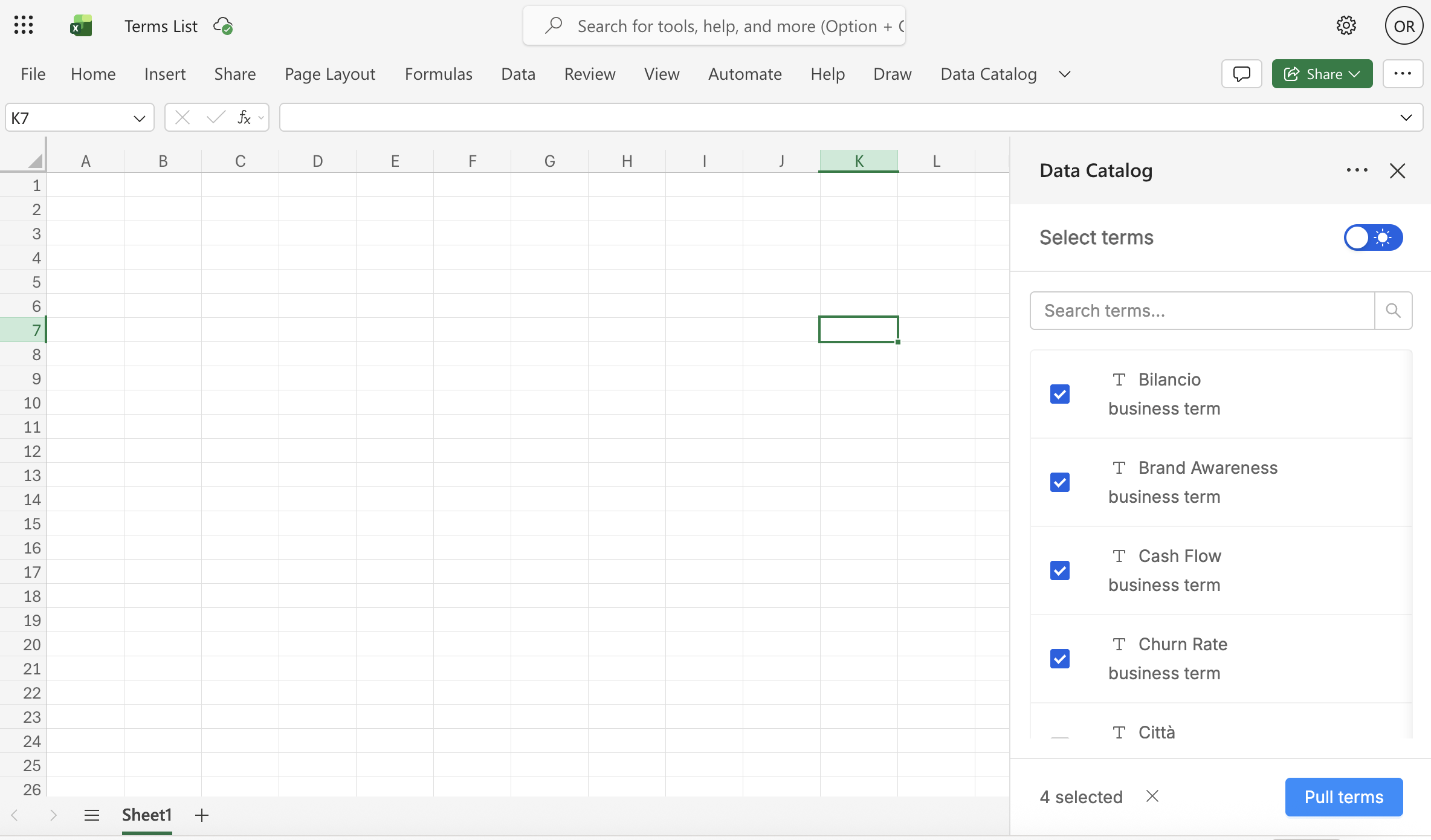Switch to the Page Layout tab
The width and height of the screenshot is (1431, 840).
[x=330, y=74]
